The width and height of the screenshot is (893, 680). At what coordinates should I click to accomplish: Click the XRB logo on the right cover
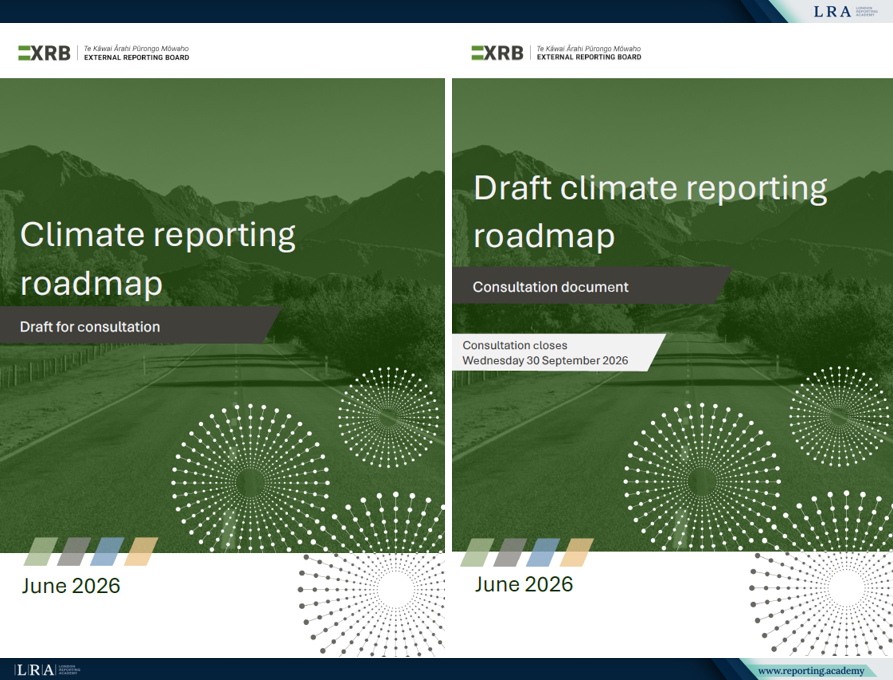point(497,53)
